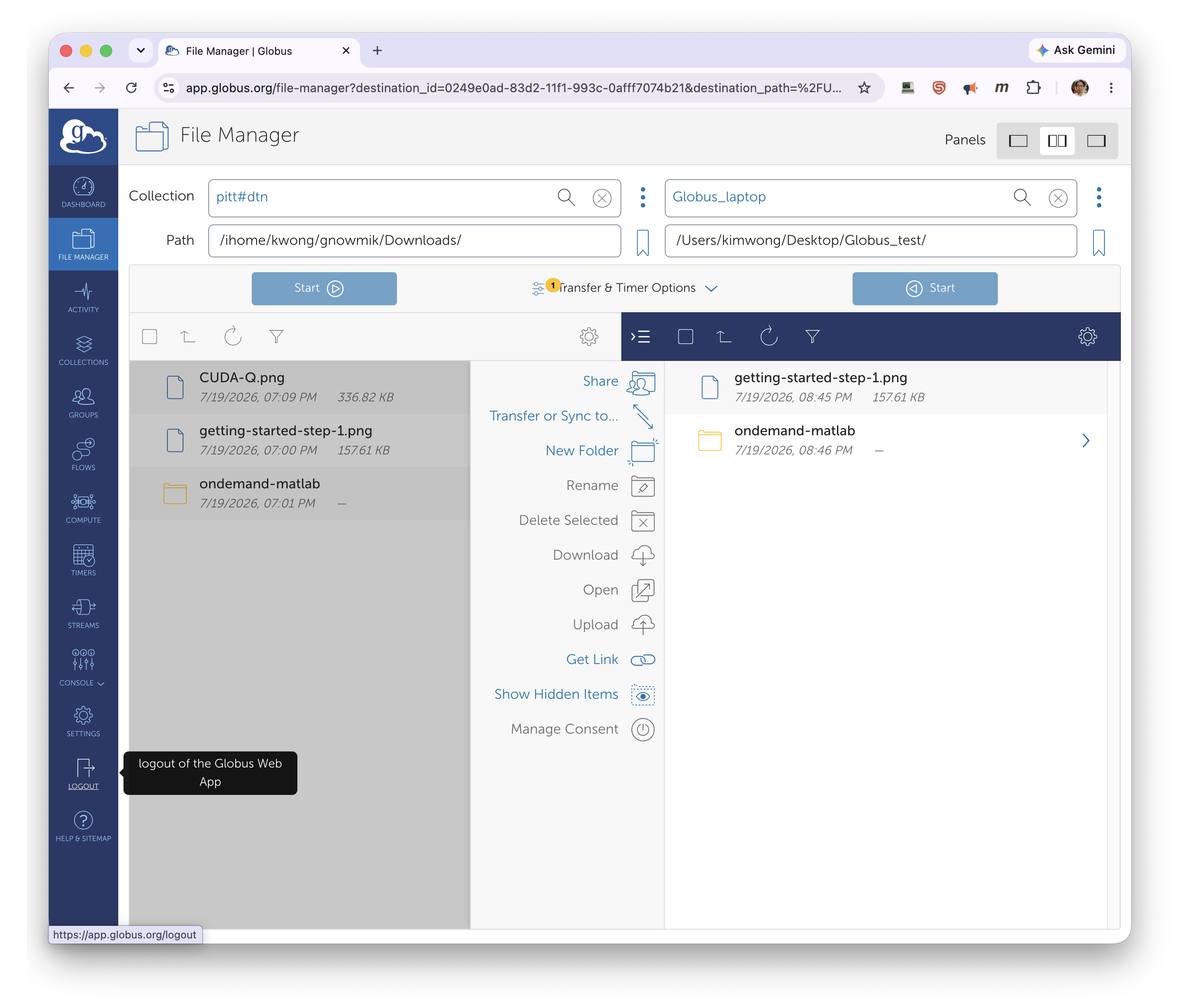1180x1008 pixels.
Task: Search collections in Globus_laptop field
Action: [1022, 197]
